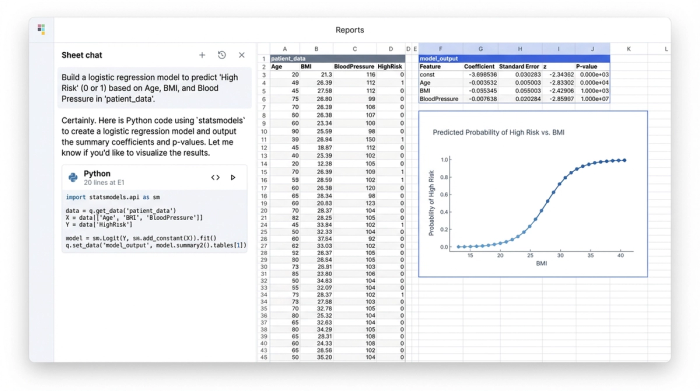Open chat history clock icon
The image size is (700, 391).
pyautogui.click(x=222, y=55)
